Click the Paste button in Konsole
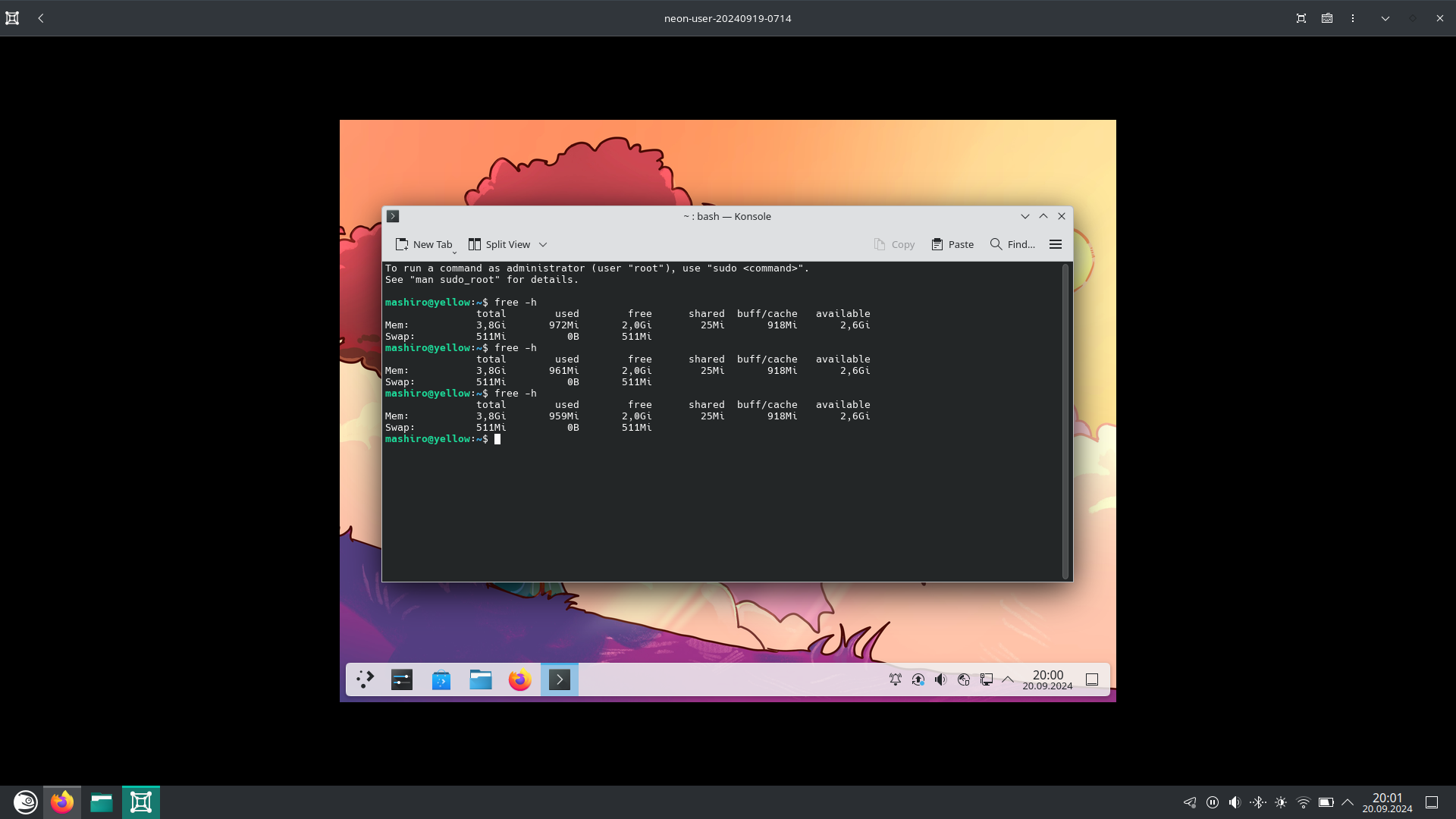The image size is (1456, 819). click(952, 244)
